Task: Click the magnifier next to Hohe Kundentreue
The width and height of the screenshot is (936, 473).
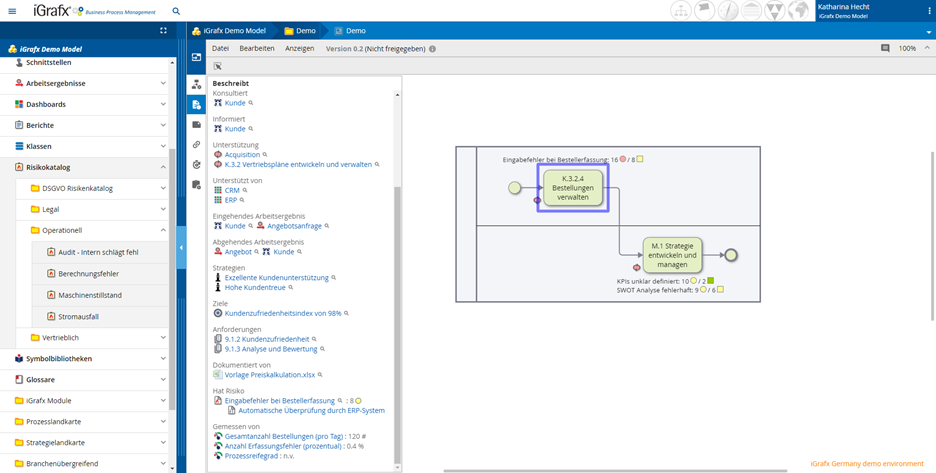Action: (291, 287)
